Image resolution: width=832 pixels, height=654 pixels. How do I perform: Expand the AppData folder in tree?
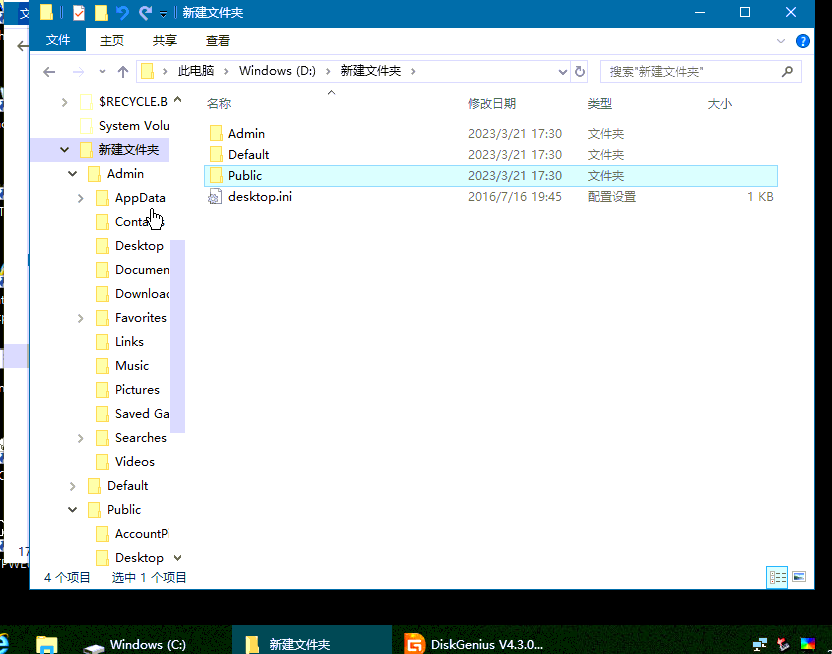tap(80, 198)
